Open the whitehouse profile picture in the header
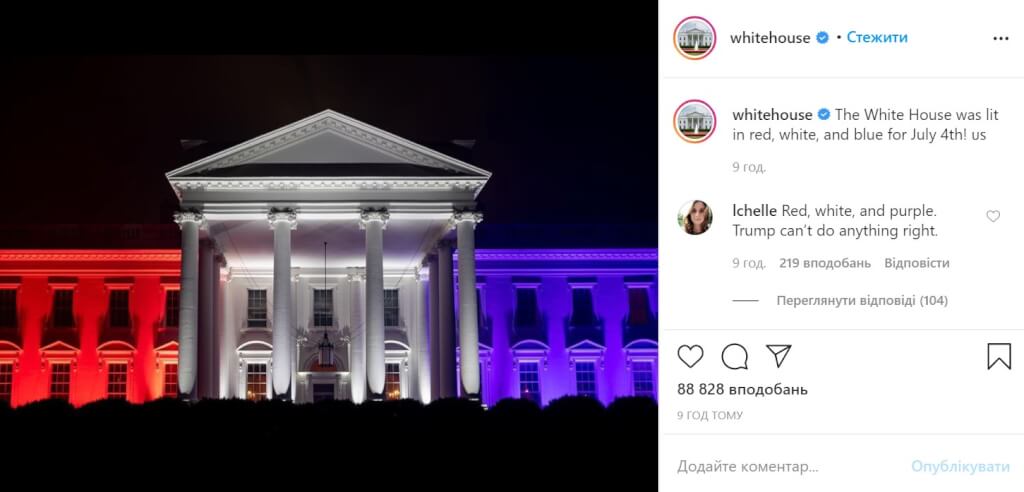The image size is (1024, 492). pyautogui.click(x=695, y=38)
